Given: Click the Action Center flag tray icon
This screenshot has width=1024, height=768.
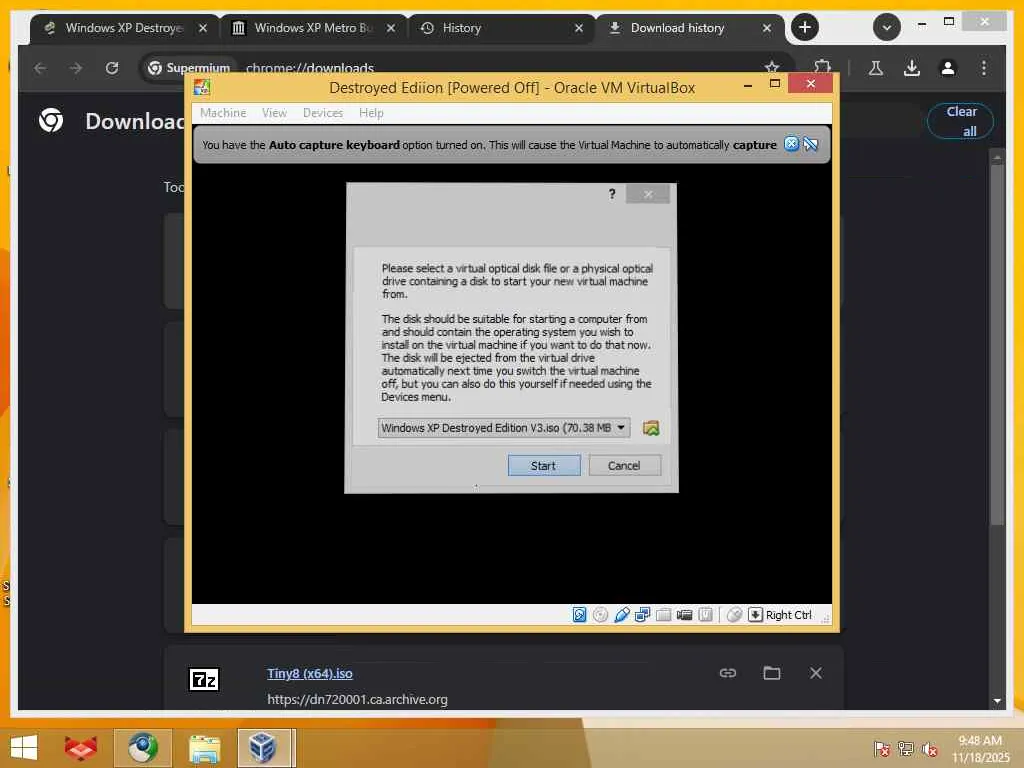Looking at the screenshot, I should [x=882, y=749].
